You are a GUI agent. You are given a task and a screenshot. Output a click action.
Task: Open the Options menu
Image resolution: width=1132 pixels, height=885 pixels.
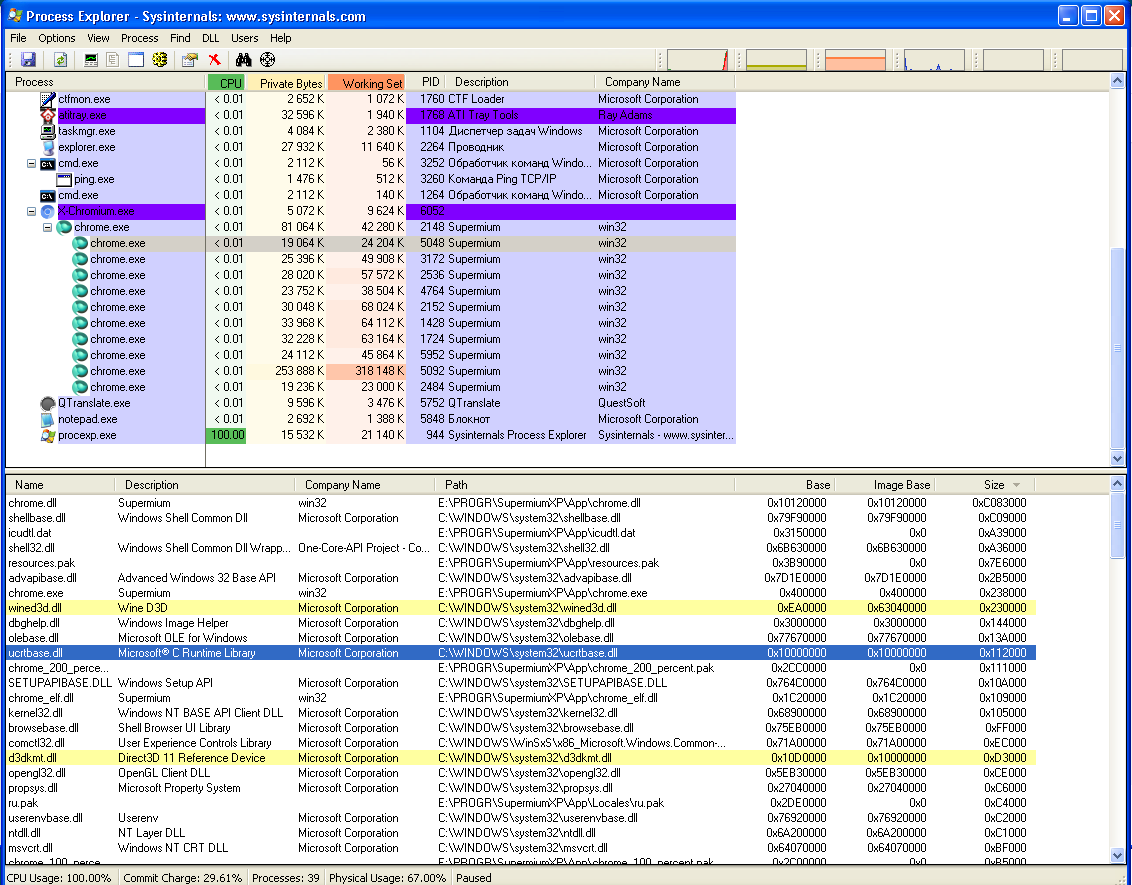[56, 38]
